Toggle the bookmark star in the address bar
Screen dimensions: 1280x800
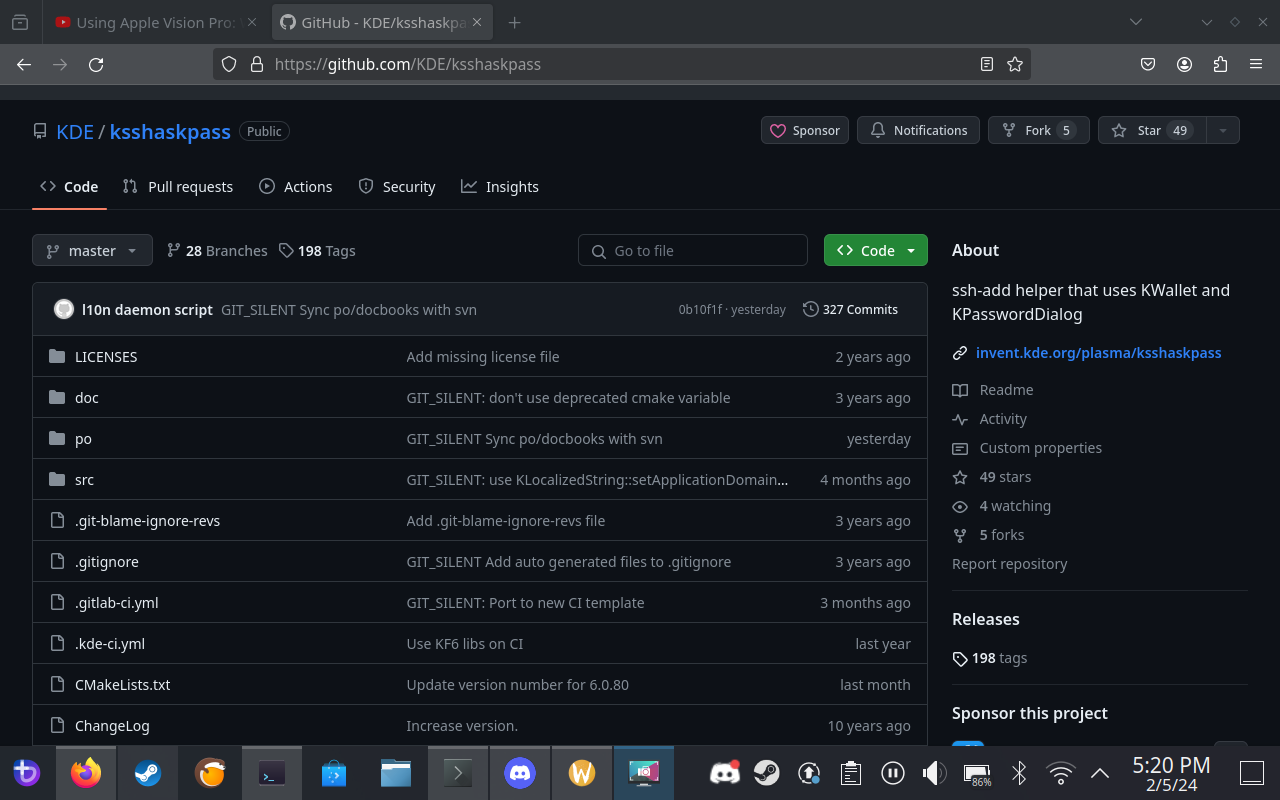(1015, 64)
